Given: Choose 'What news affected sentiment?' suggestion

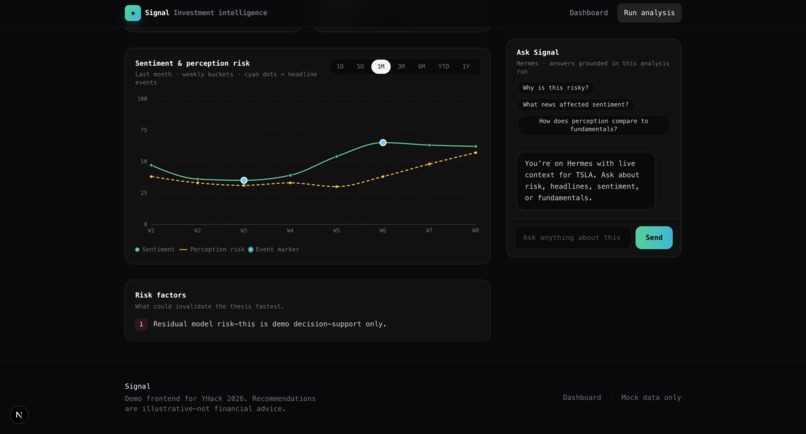Looking at the screenshot, I should pyautogui.click(x=575, y=104).
